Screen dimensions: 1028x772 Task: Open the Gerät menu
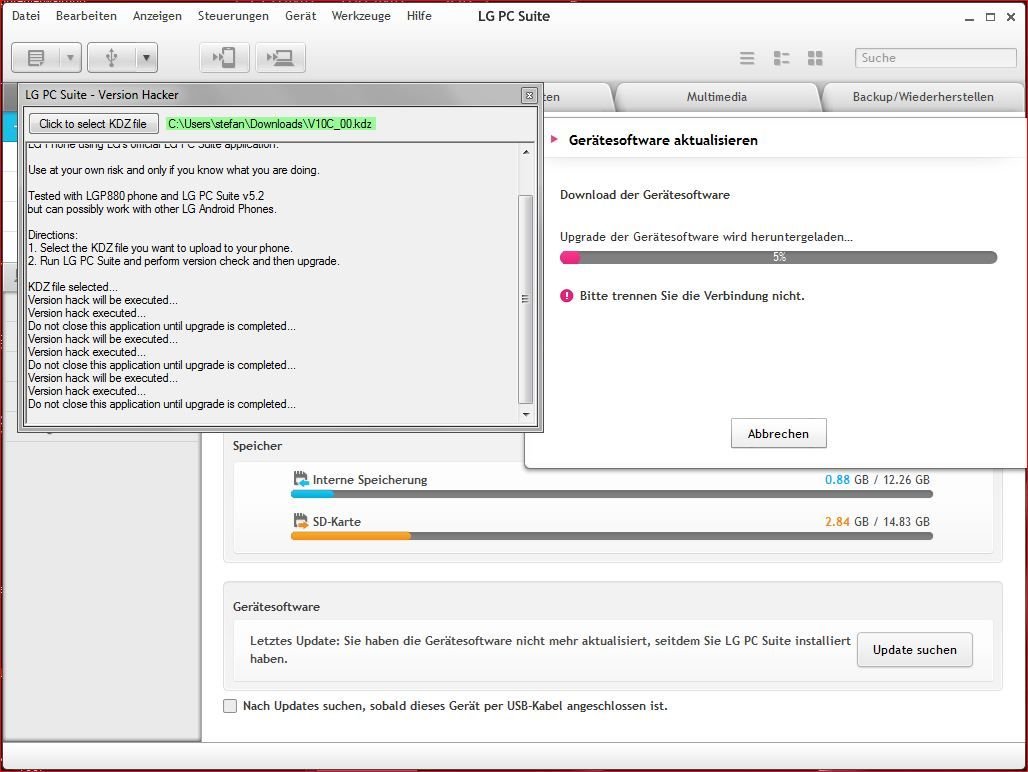point(300,16)
